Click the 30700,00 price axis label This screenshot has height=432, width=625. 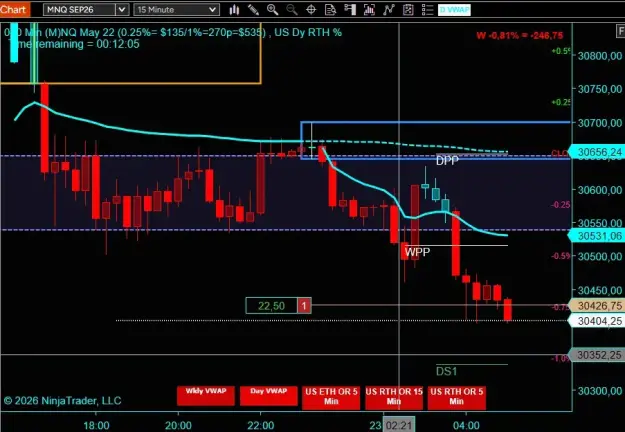pyautogui.click(x=600, y=123)
